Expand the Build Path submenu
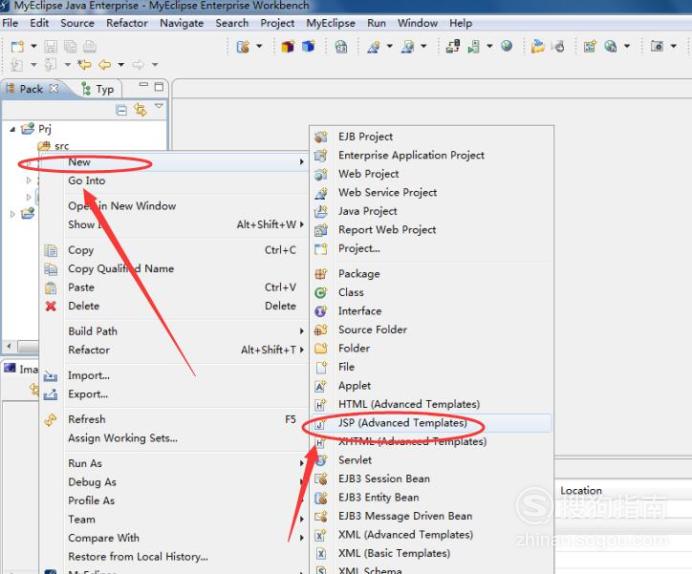Screen dimensions: 692x574 click(174, 331)
